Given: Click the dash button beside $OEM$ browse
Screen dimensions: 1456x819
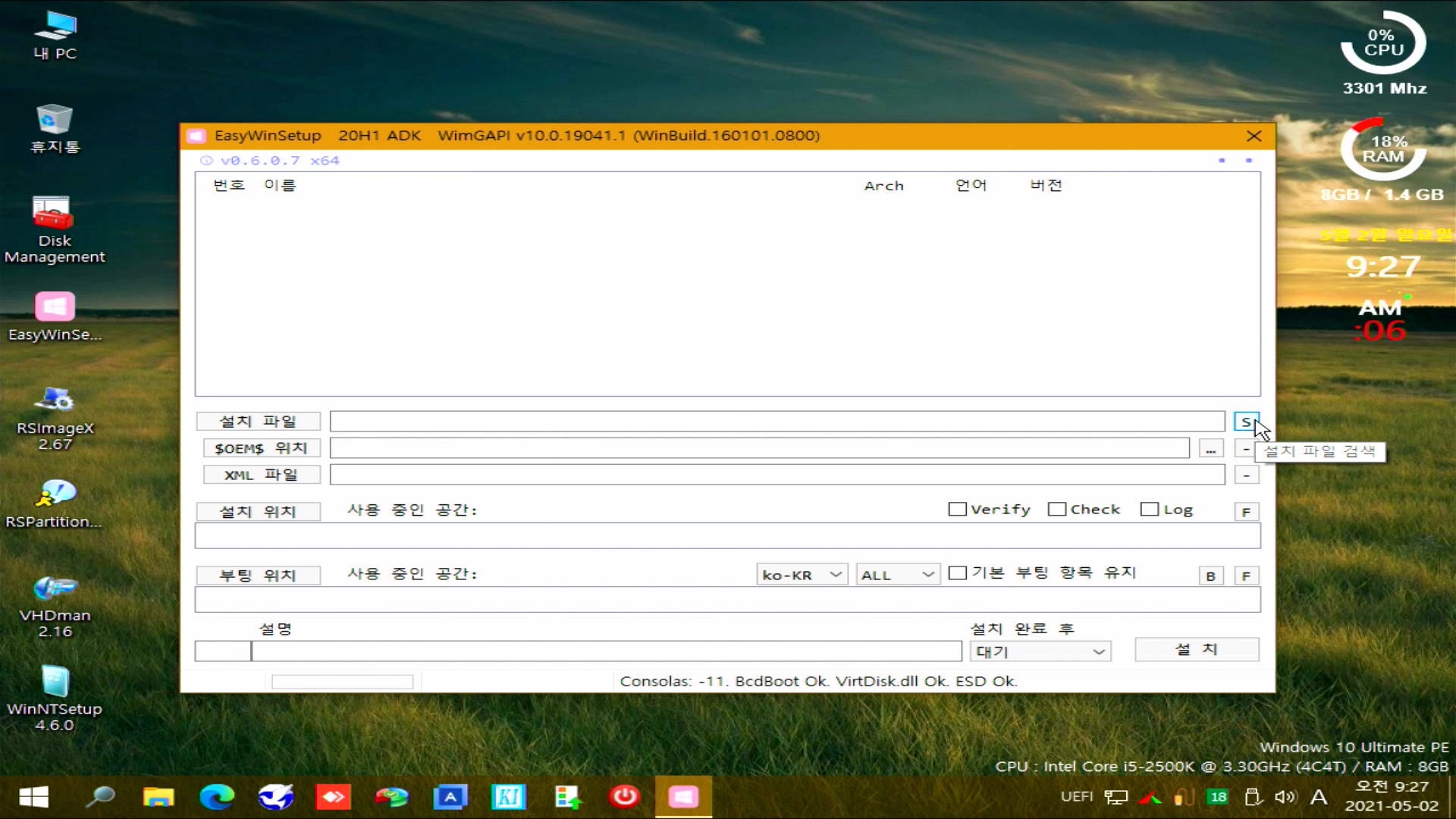Looking at the screenshot, I should (1246, 449).
